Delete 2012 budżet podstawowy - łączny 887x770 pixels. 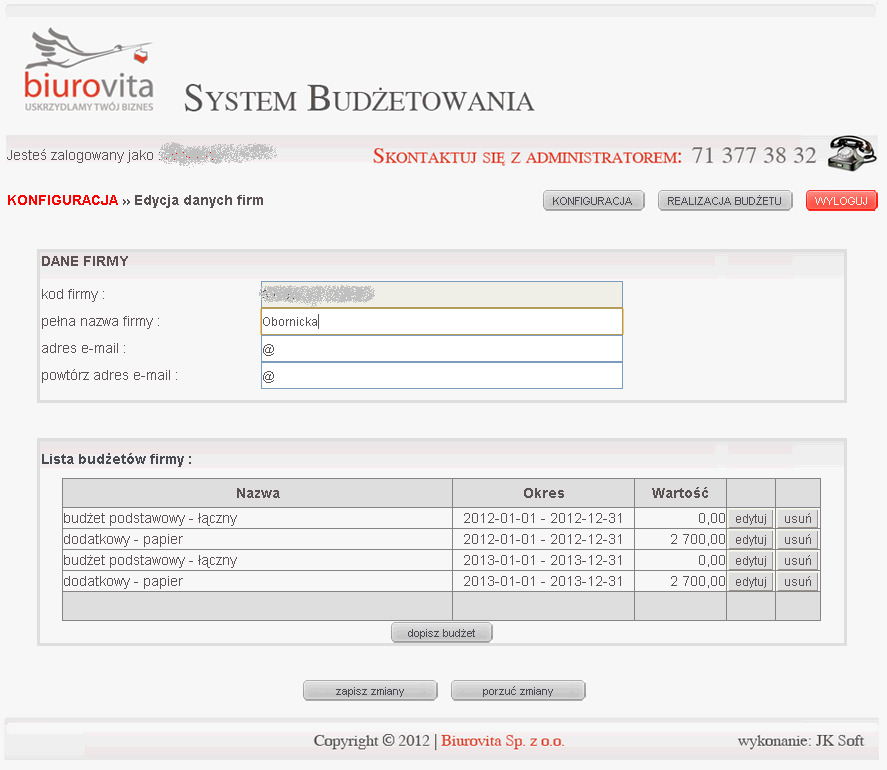pos(797,518)
